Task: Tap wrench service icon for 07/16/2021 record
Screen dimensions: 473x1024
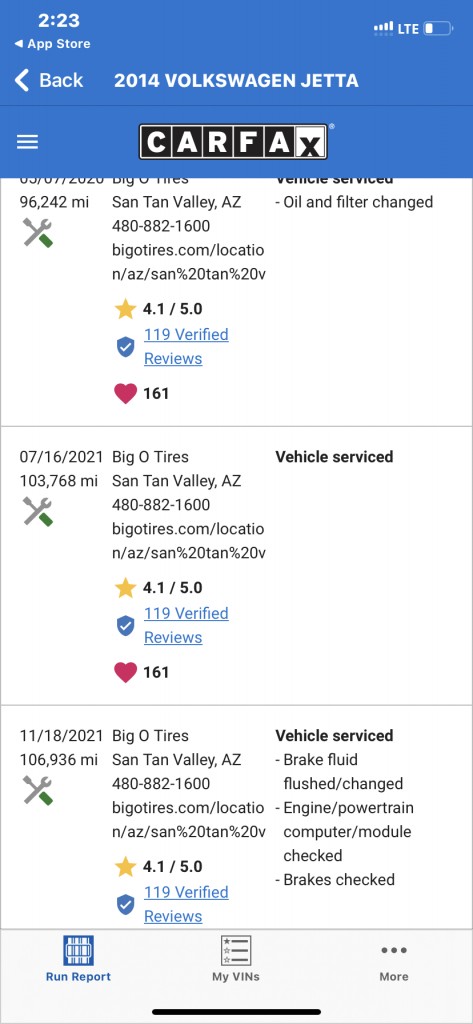Action: click(38, 511)
